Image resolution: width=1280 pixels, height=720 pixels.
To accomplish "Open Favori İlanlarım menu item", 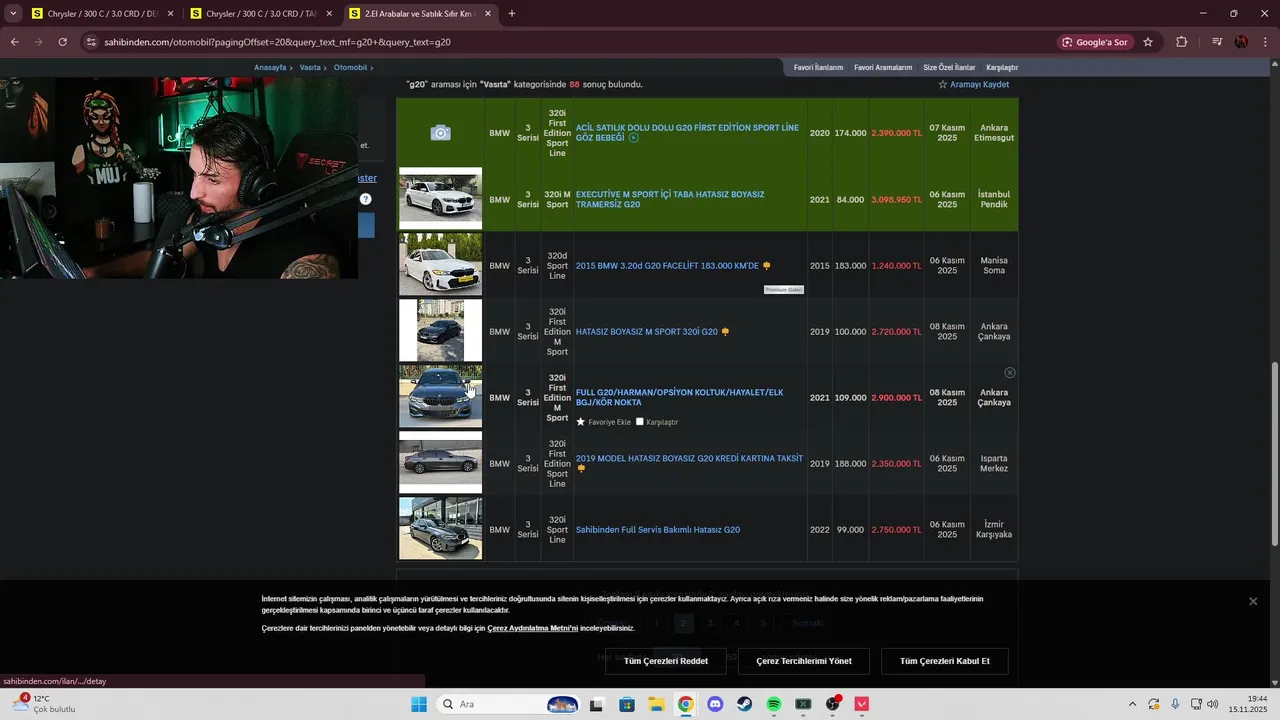I will click(818, 67).
